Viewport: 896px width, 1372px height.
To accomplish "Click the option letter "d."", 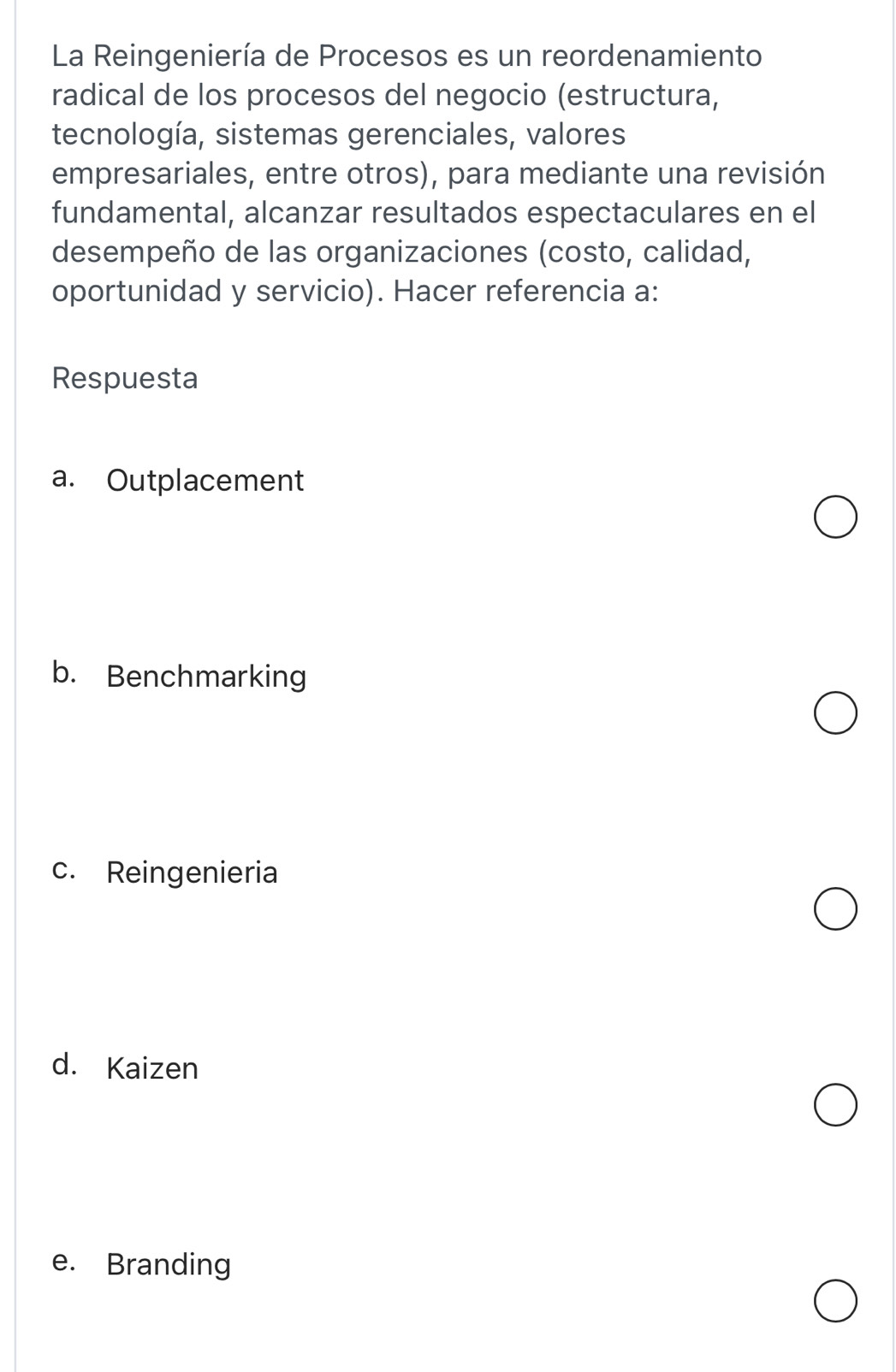I will pos(63,1066).
